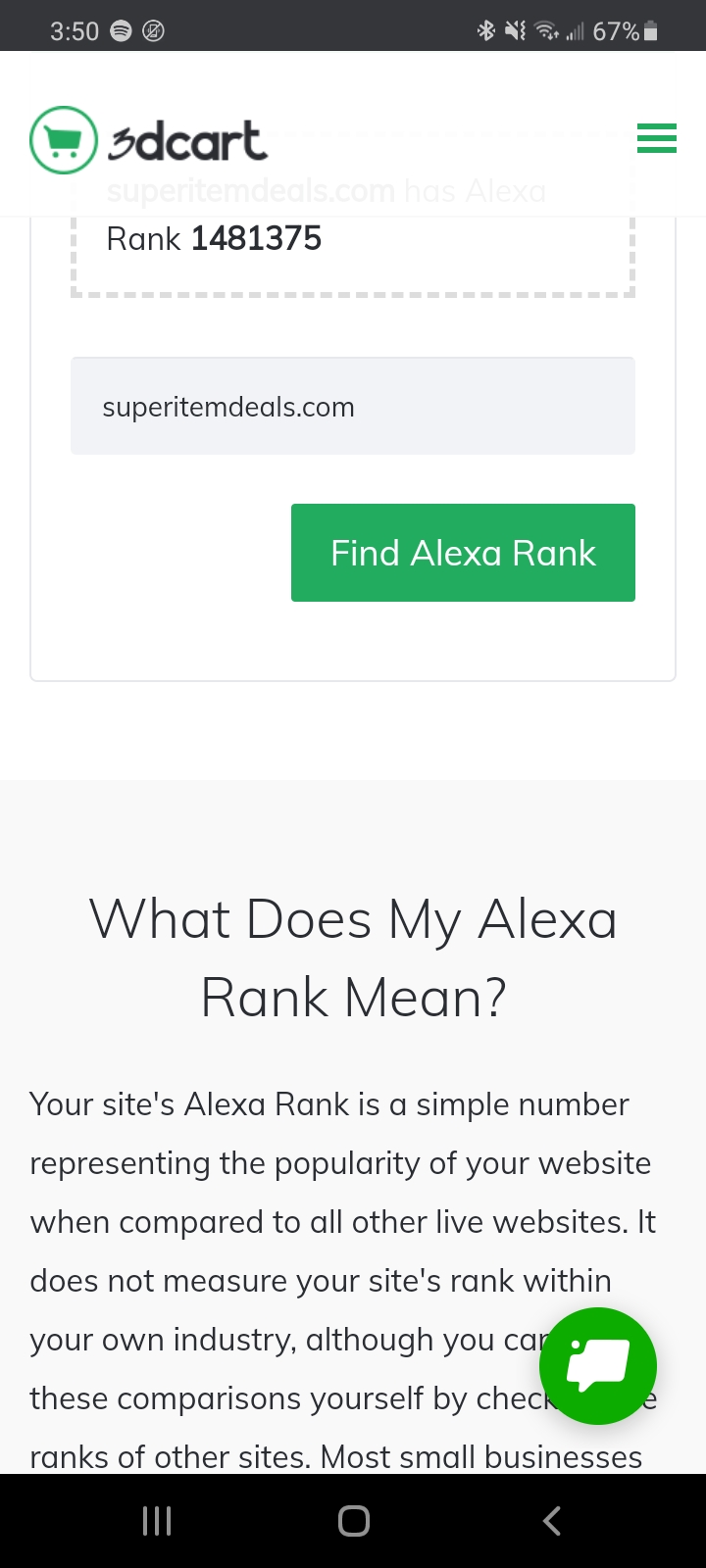Open the hamburger navigation menu
Image resolution: width=706 pixels, height=1568 pixels.
(x=656, y=138)
